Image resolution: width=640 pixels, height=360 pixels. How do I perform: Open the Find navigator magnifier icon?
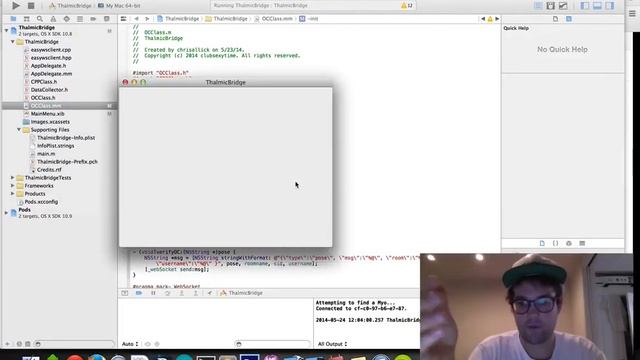click(x=40, y=19)
